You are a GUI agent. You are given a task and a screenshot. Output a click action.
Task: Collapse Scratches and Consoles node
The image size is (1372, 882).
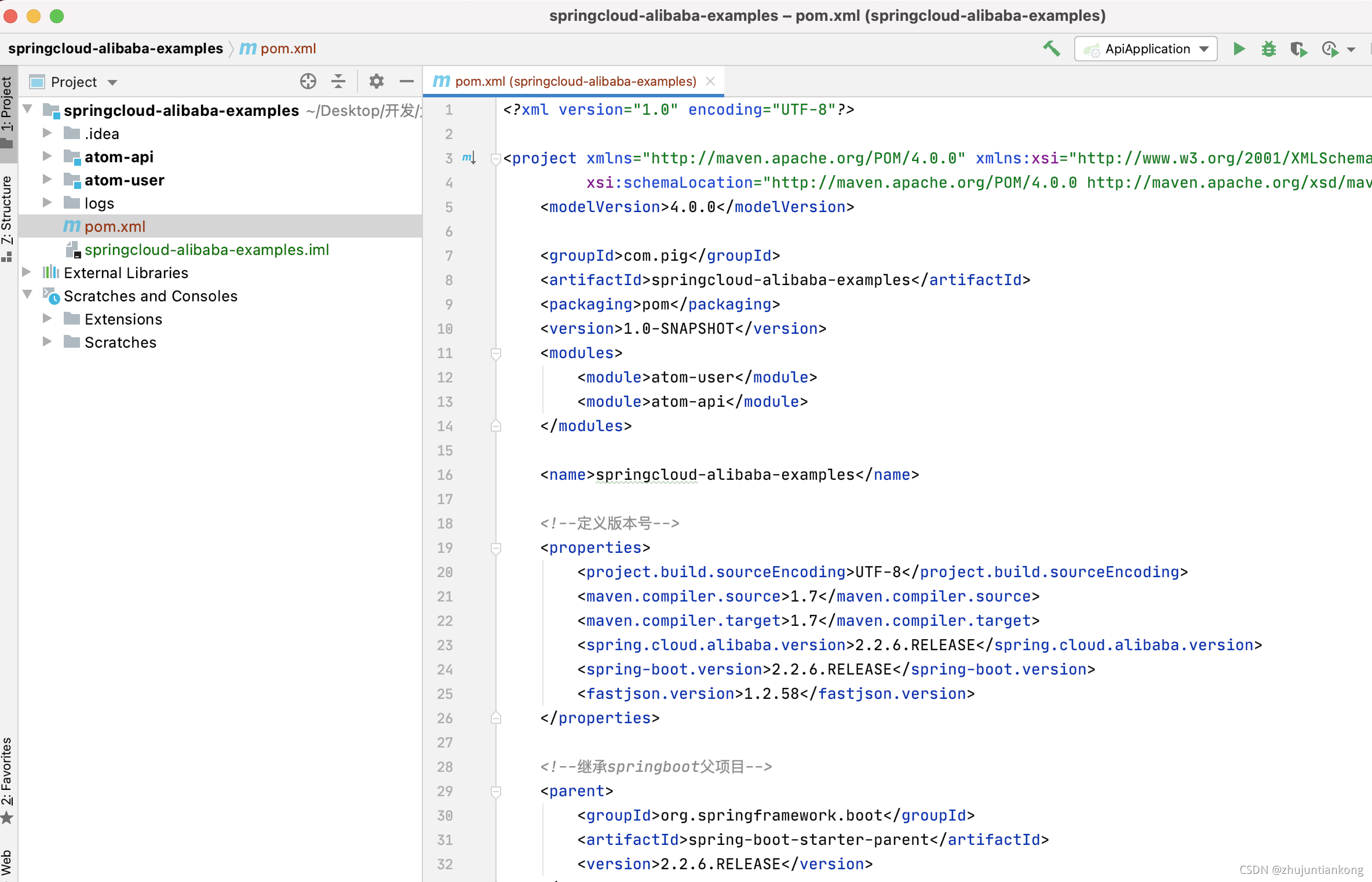tap(27, 294)
